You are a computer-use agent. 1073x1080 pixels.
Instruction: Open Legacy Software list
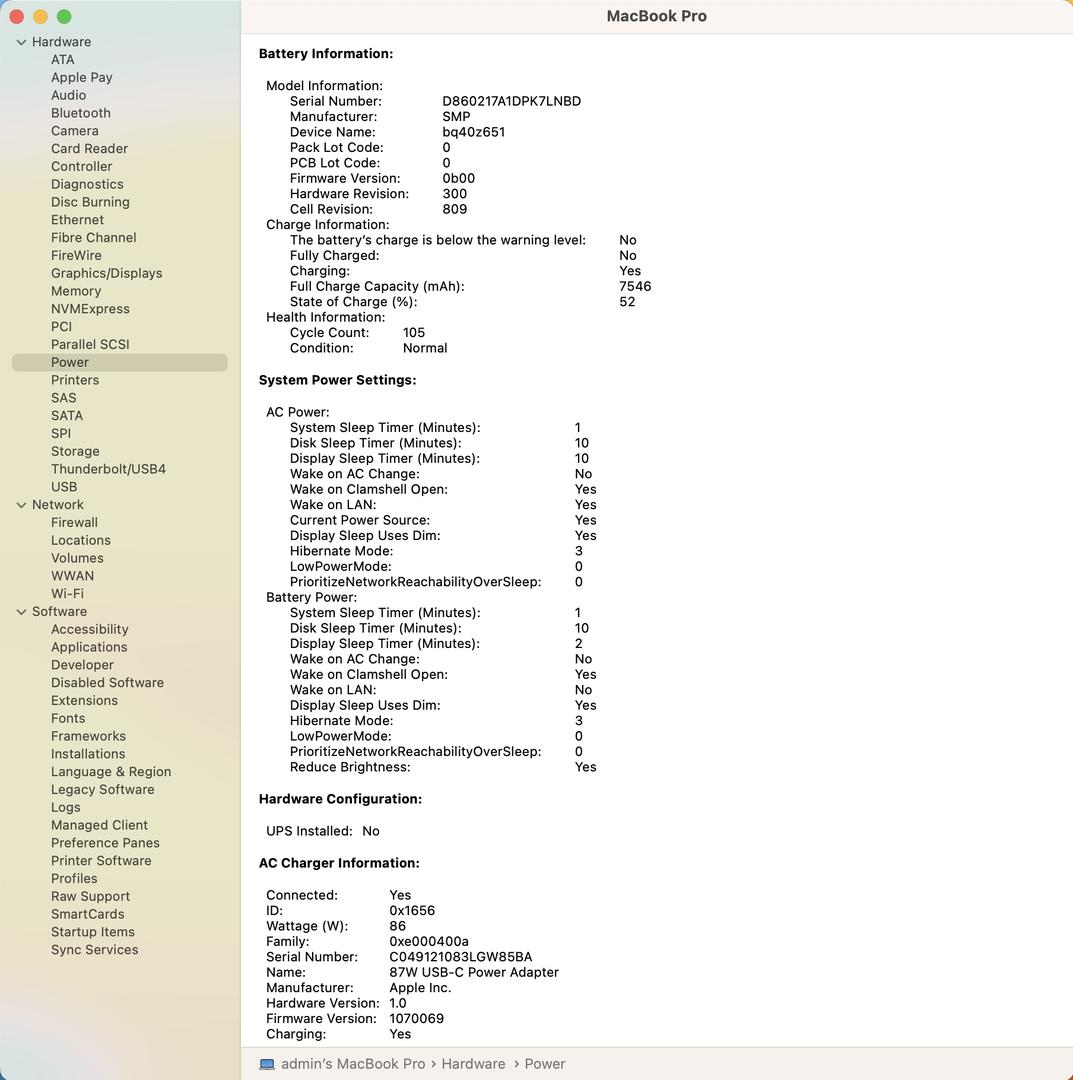tap(103, 790)
